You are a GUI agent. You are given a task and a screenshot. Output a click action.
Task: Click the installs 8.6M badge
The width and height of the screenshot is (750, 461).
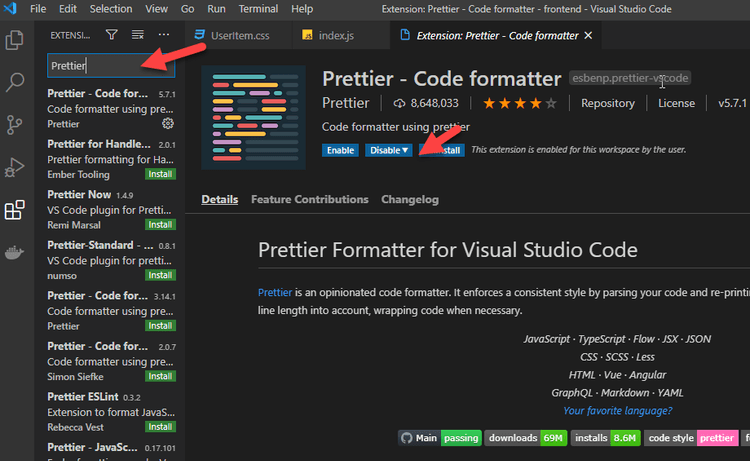(606, 438)
